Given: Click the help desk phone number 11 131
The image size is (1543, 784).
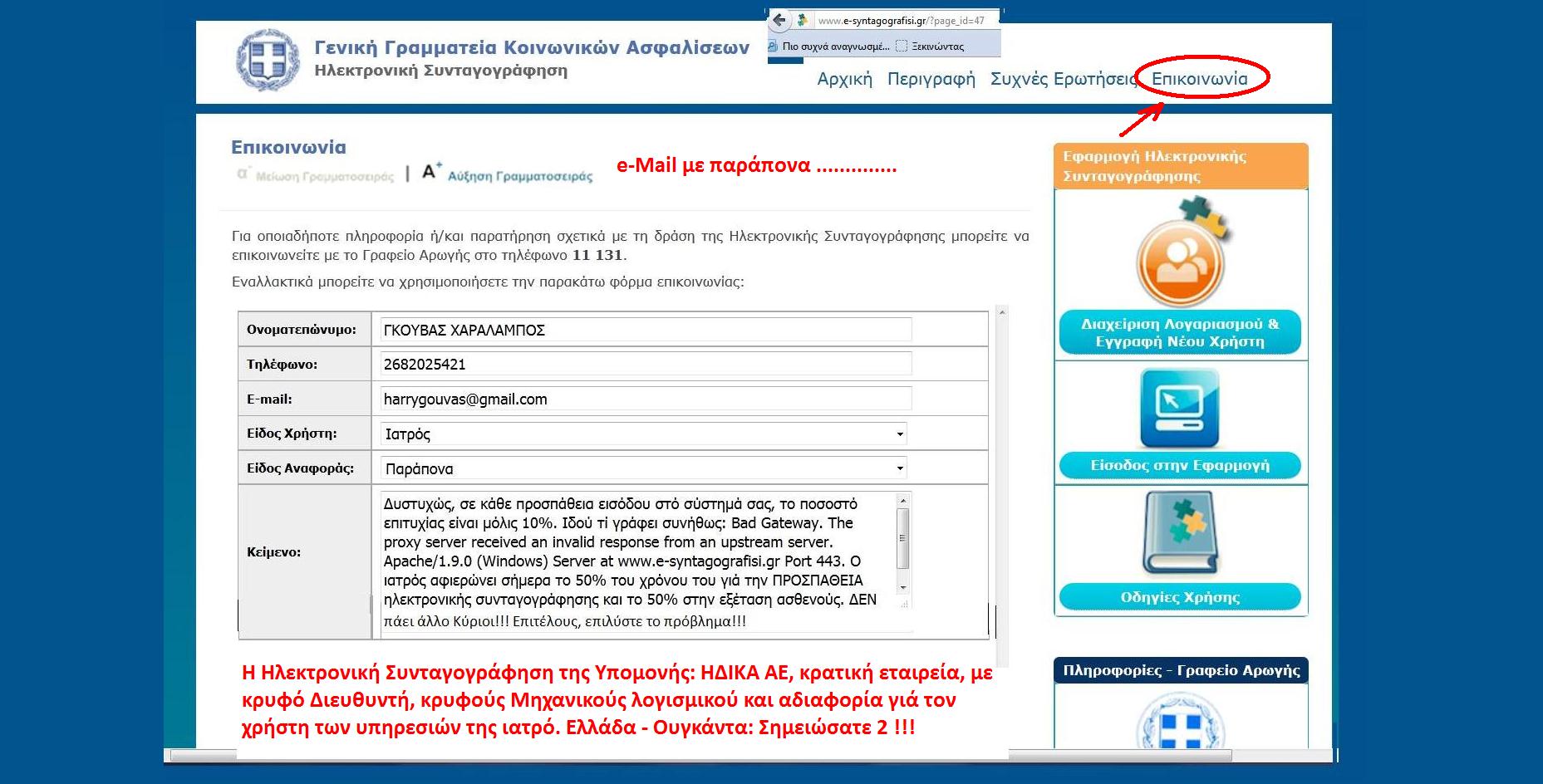Looking at the screenshot, I should click(x=597, y=255).
